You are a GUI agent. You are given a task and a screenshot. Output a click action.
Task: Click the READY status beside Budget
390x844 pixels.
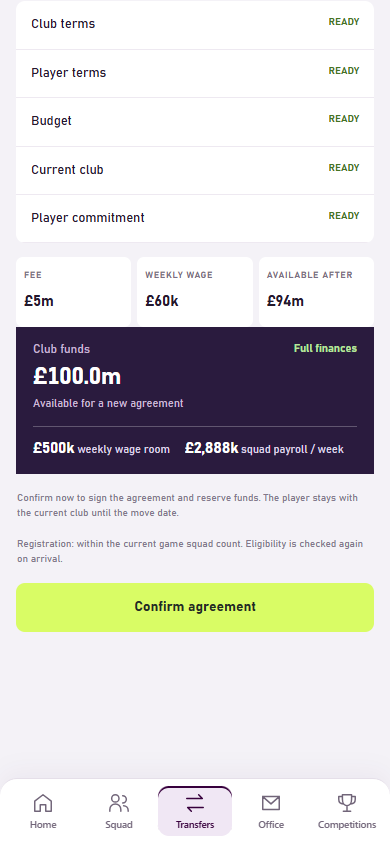pos(344,119)
